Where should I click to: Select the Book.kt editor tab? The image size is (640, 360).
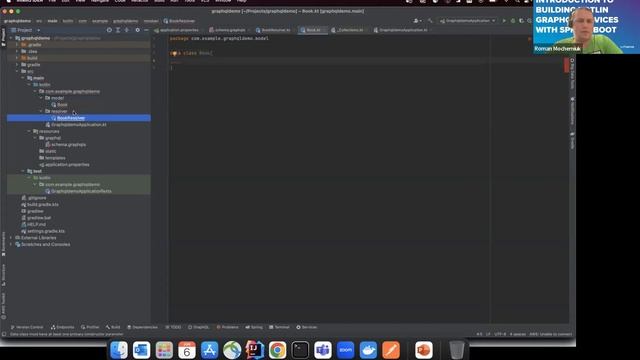coord(312,30)
